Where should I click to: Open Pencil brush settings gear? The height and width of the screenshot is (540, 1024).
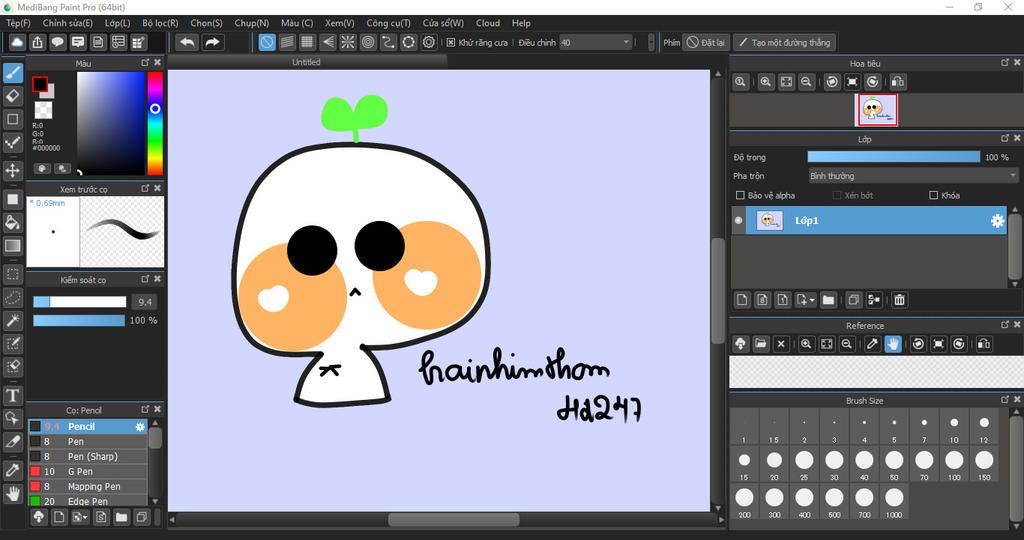[140, 426]
